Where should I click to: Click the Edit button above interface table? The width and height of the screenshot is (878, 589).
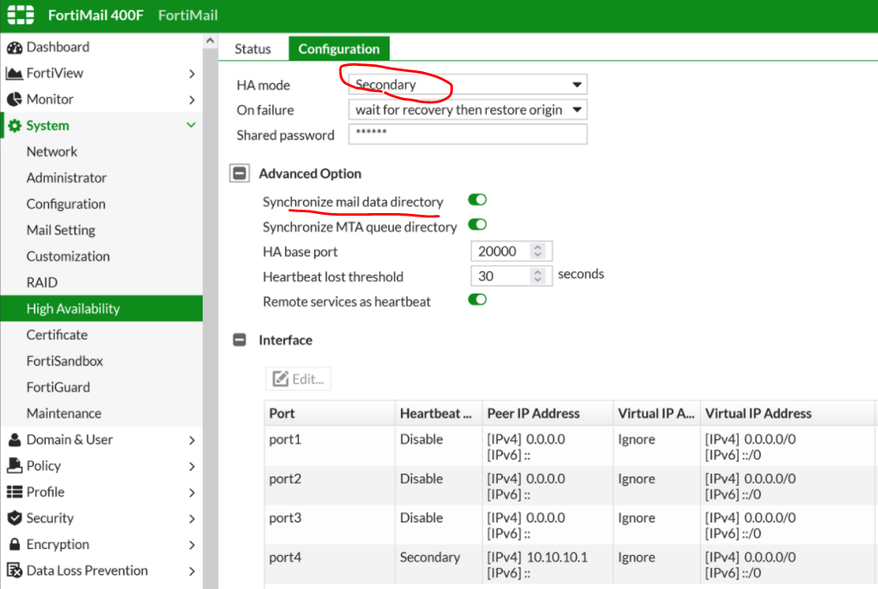coord(298,379)
